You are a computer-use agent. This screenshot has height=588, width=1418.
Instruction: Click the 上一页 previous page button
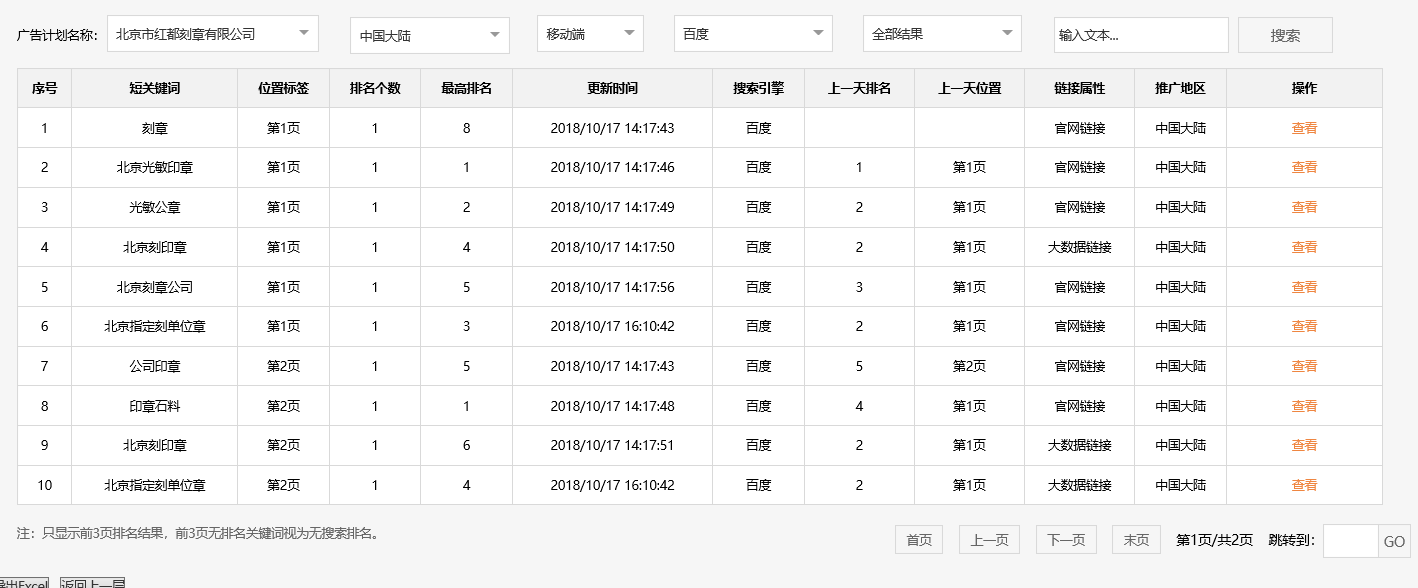(x=988, y=539)
